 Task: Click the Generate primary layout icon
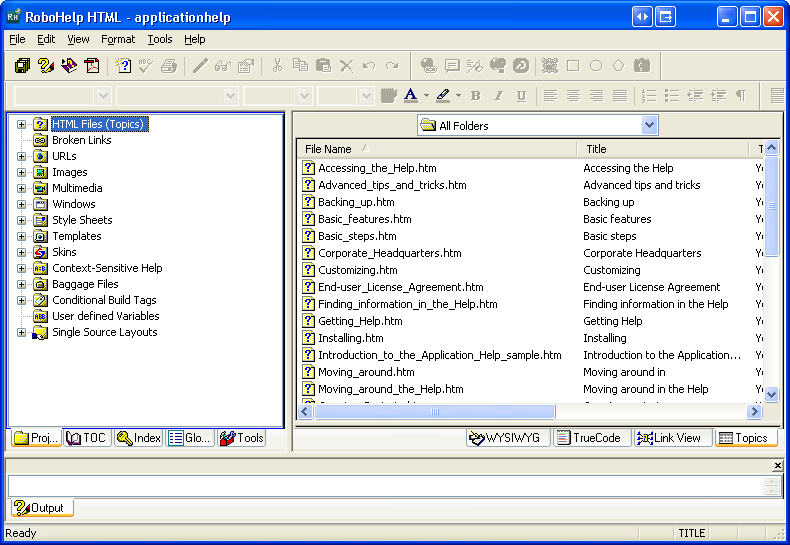[x=45, y=65]
